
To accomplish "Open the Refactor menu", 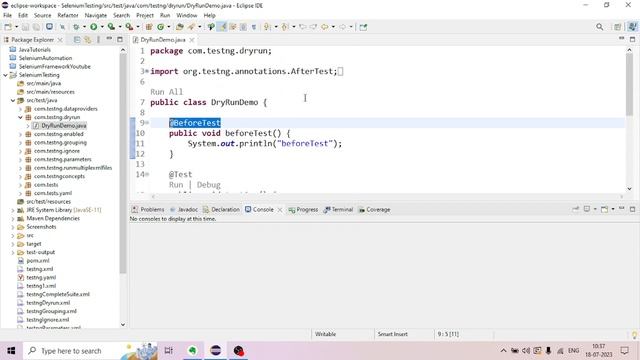I will [68, 15].
